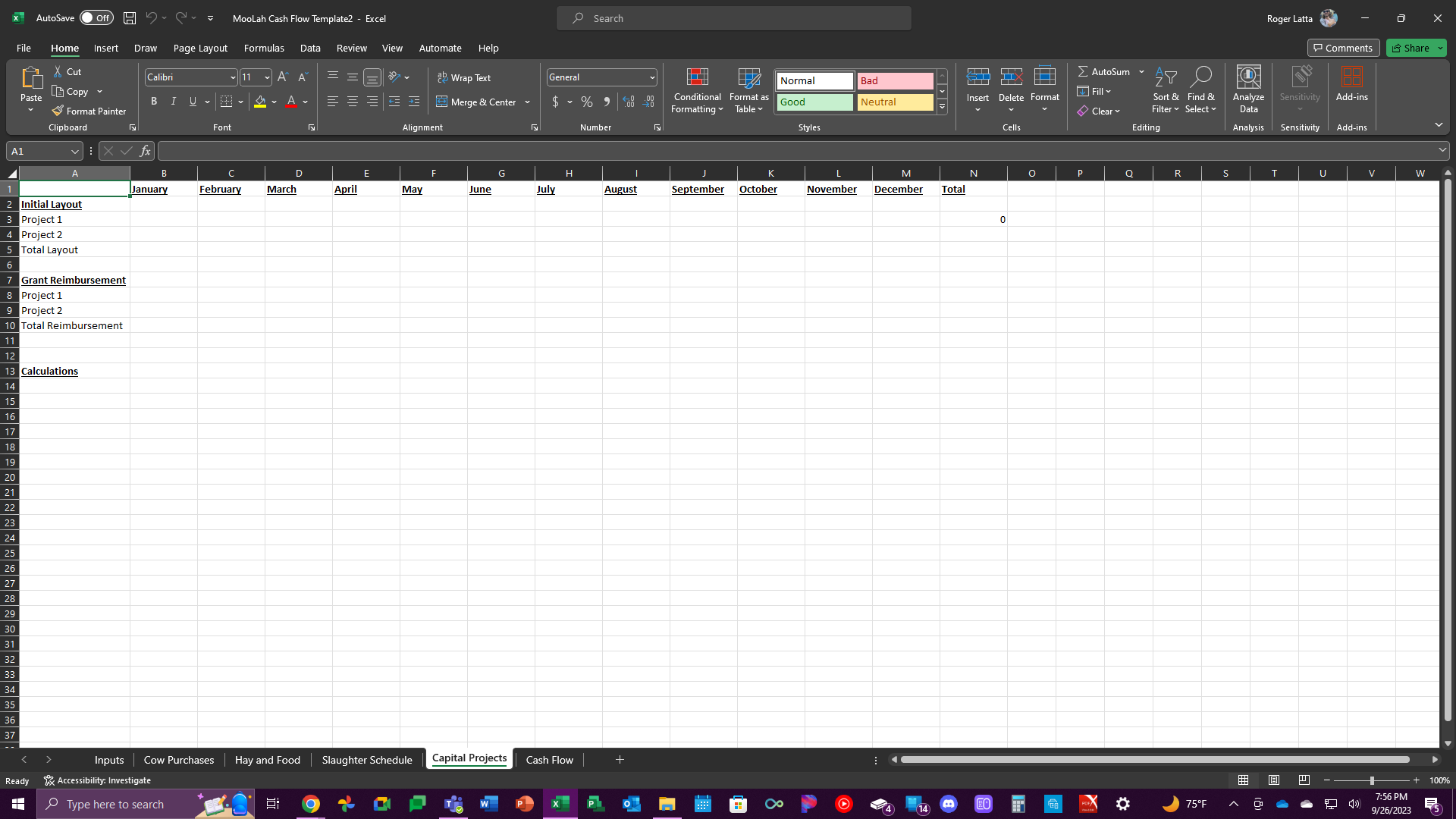Enable bold formatting on selection
The width and height of the screenshot is (1456, 819).
(x=155, y=102)
